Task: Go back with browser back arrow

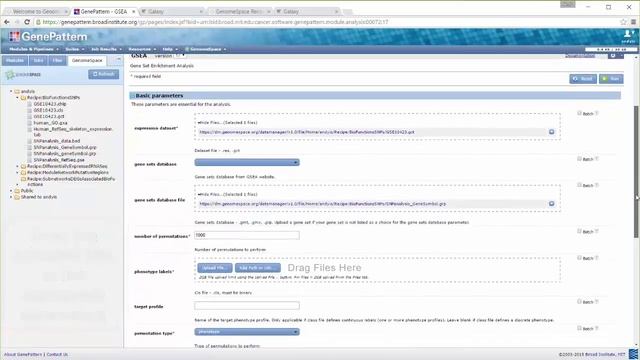Action: point(7,22)
